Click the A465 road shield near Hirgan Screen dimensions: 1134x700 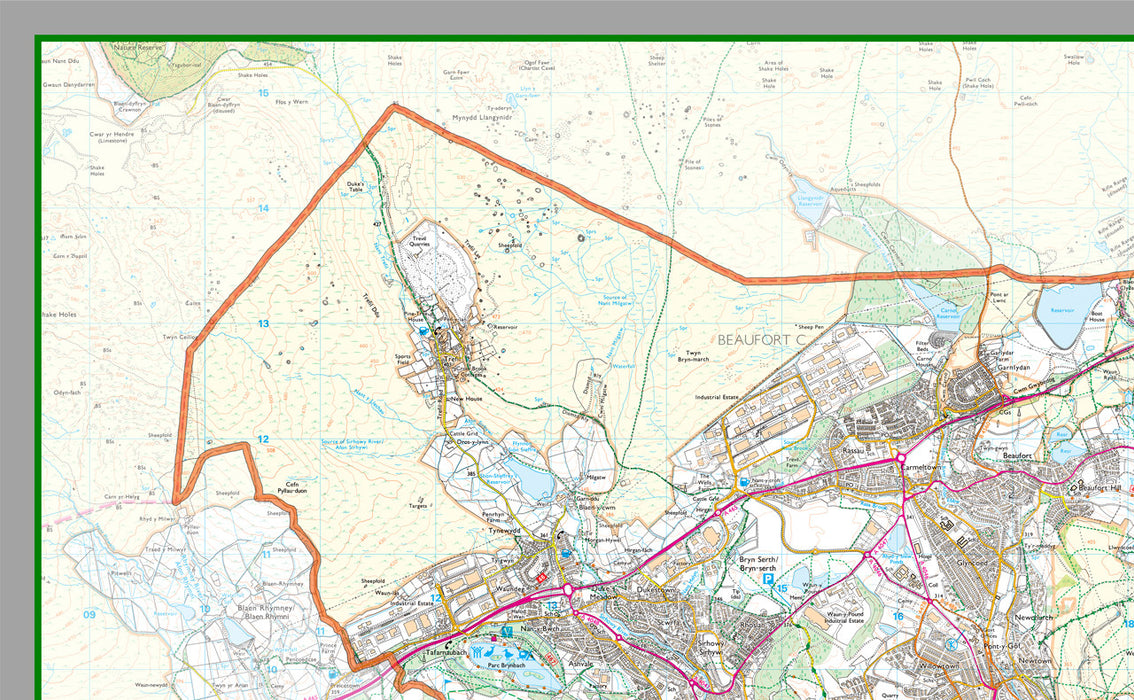pos(729,511)
